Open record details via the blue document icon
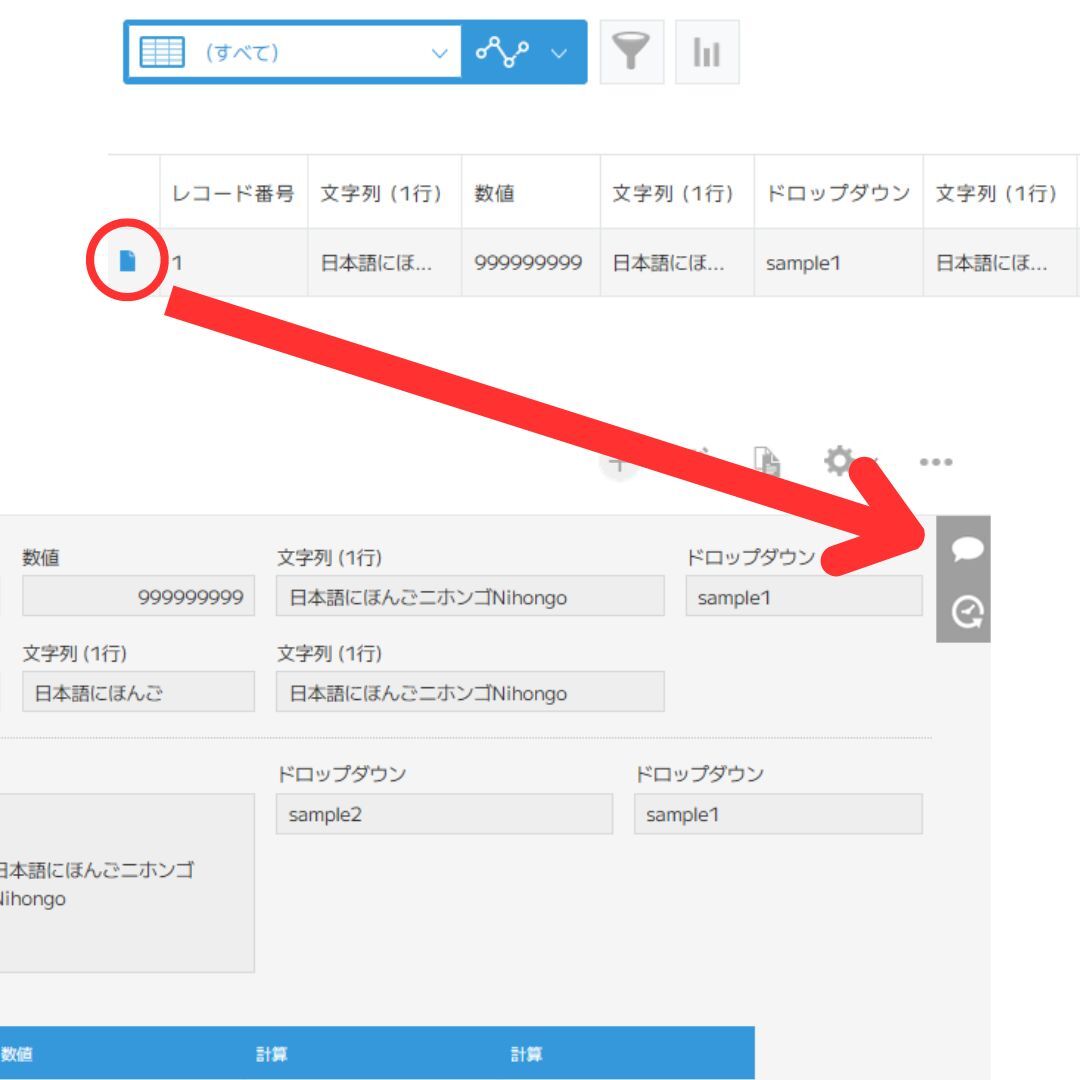Viewport: 1080px width, 1080px height. point(127,261)
